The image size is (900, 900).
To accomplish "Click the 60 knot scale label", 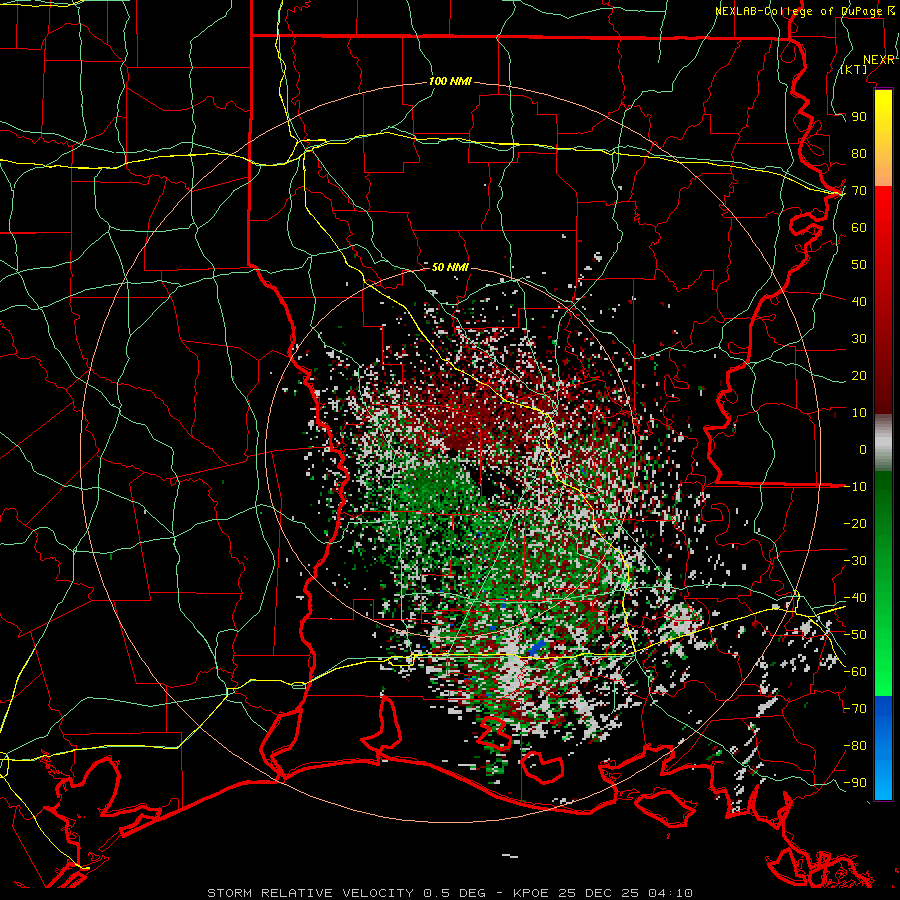I will click(x=859, y=227).
